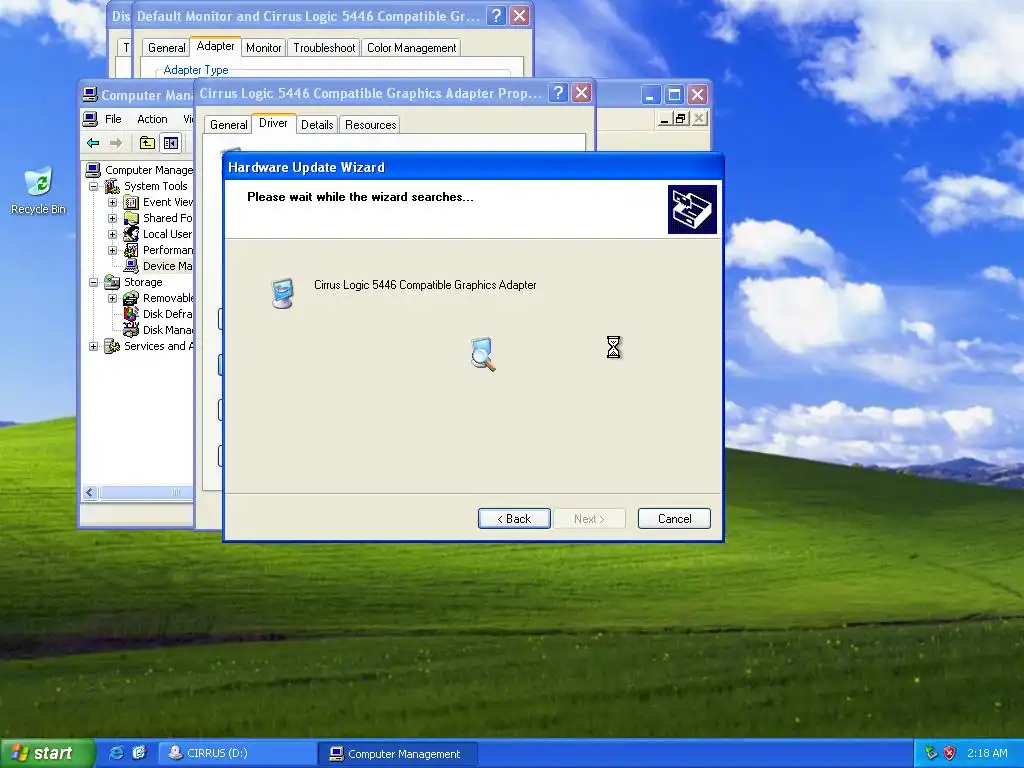Expand Local Users and Groups node
Screen dimensions: 1024x768
point(112,234)
